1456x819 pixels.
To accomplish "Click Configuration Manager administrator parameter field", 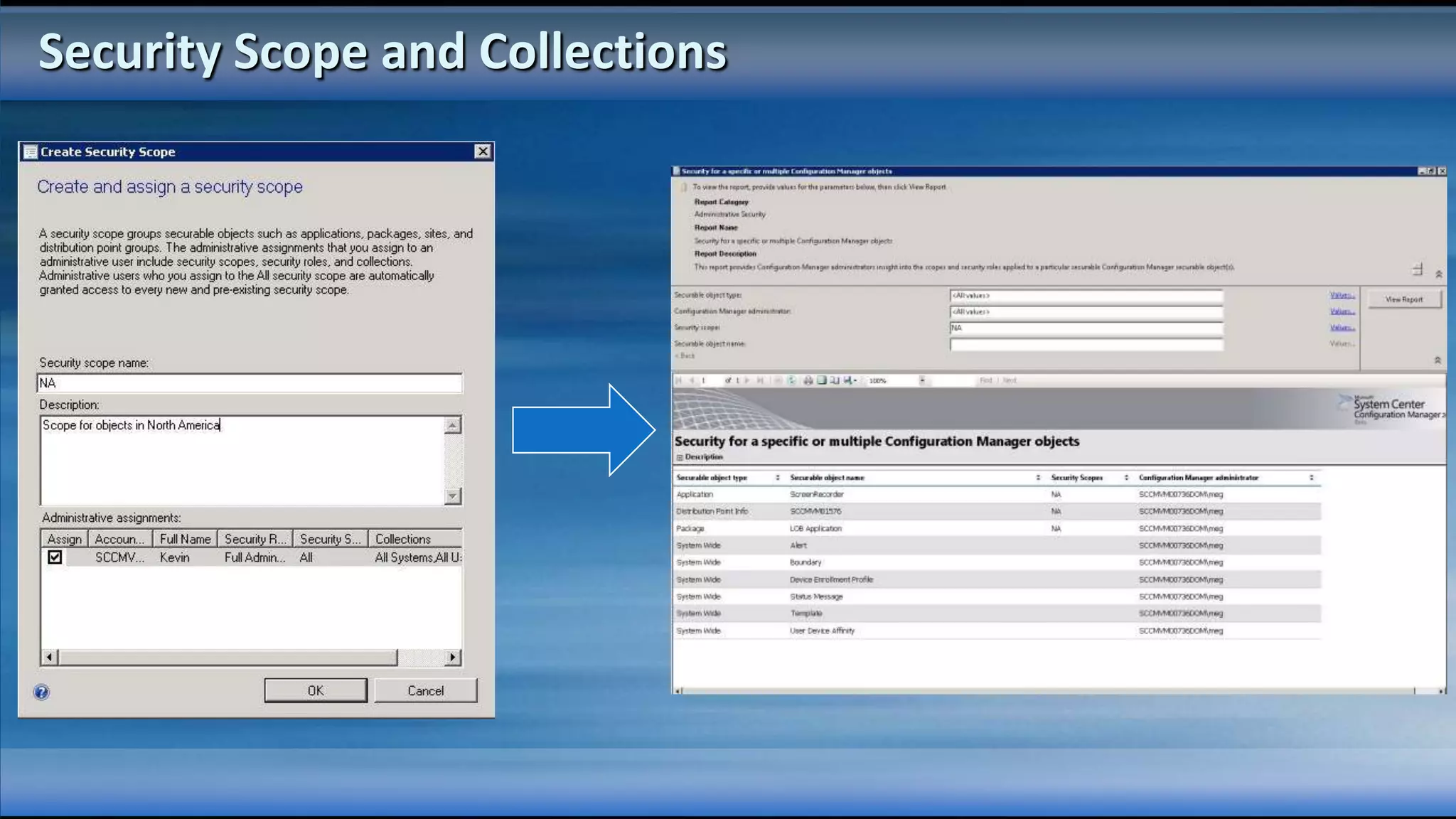I will tap(1086, 311).
